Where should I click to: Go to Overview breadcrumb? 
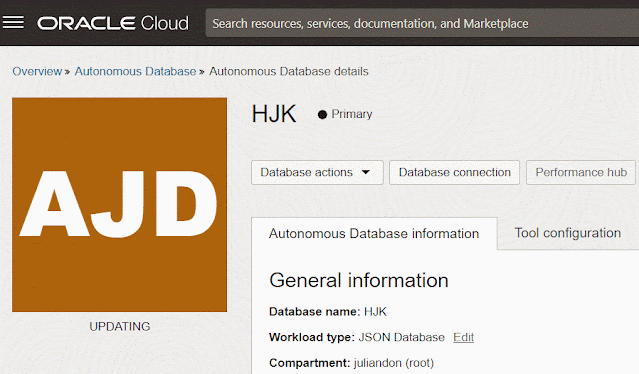(37, 71)
